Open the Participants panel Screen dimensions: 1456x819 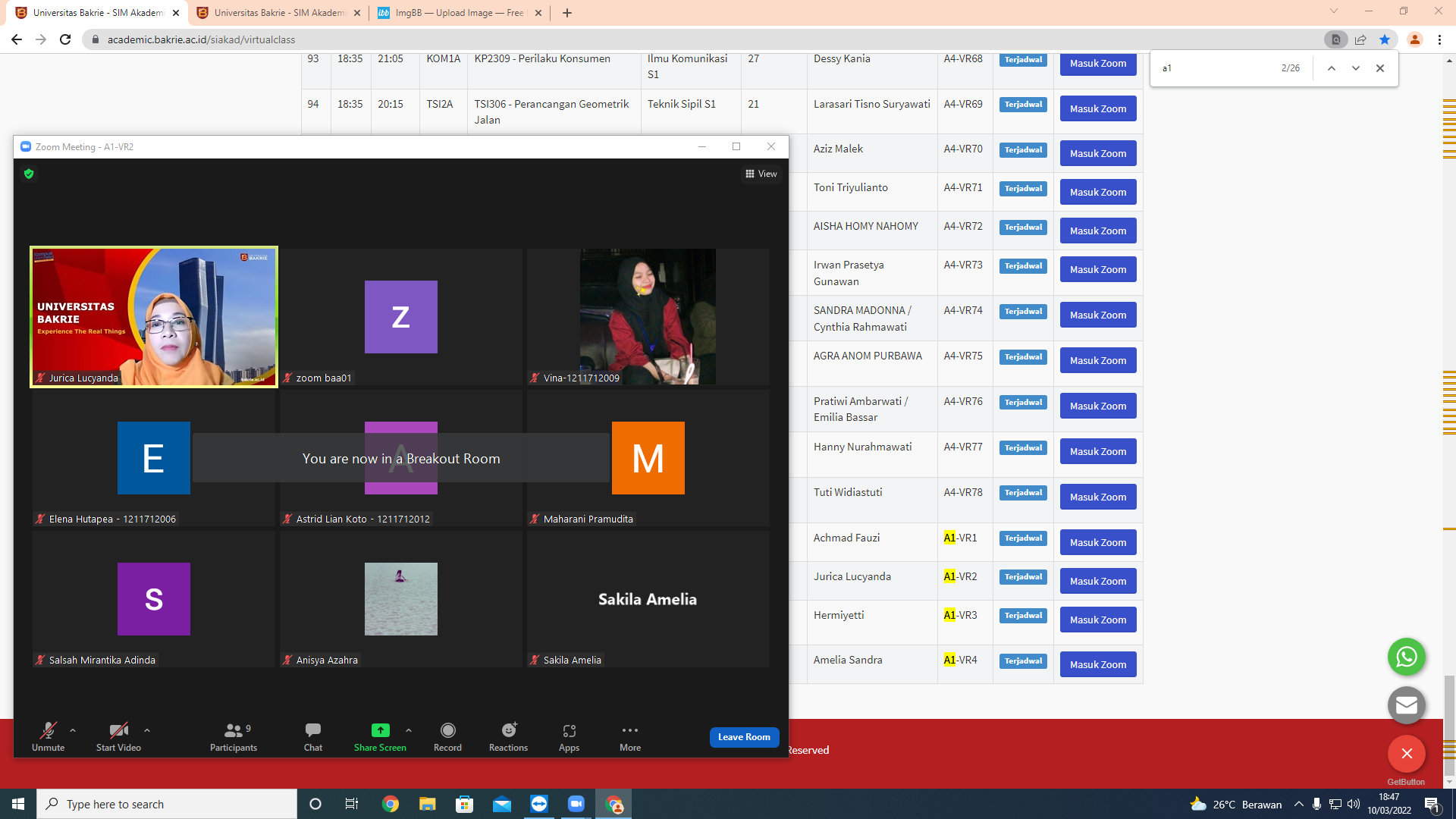tap(234, 736)
